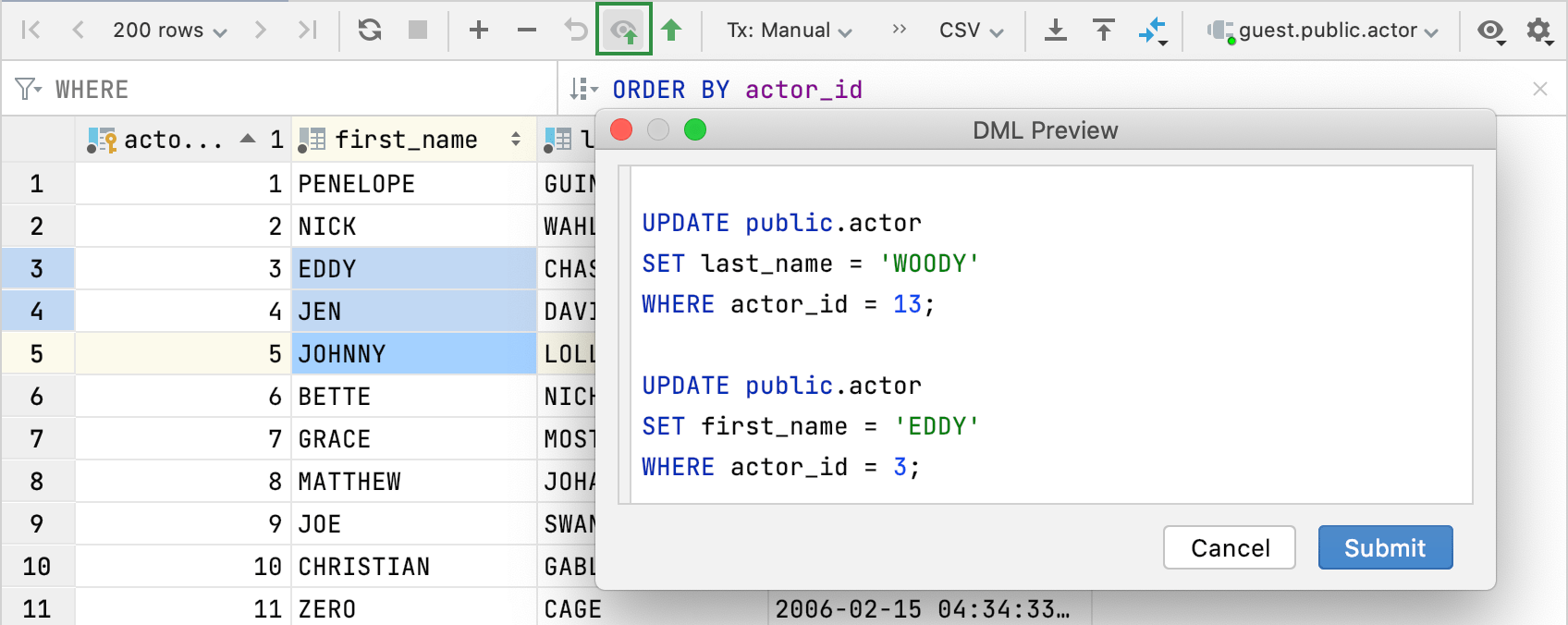Select the BETTE cell
1568x625 pixels.
(x=414, y=397)
